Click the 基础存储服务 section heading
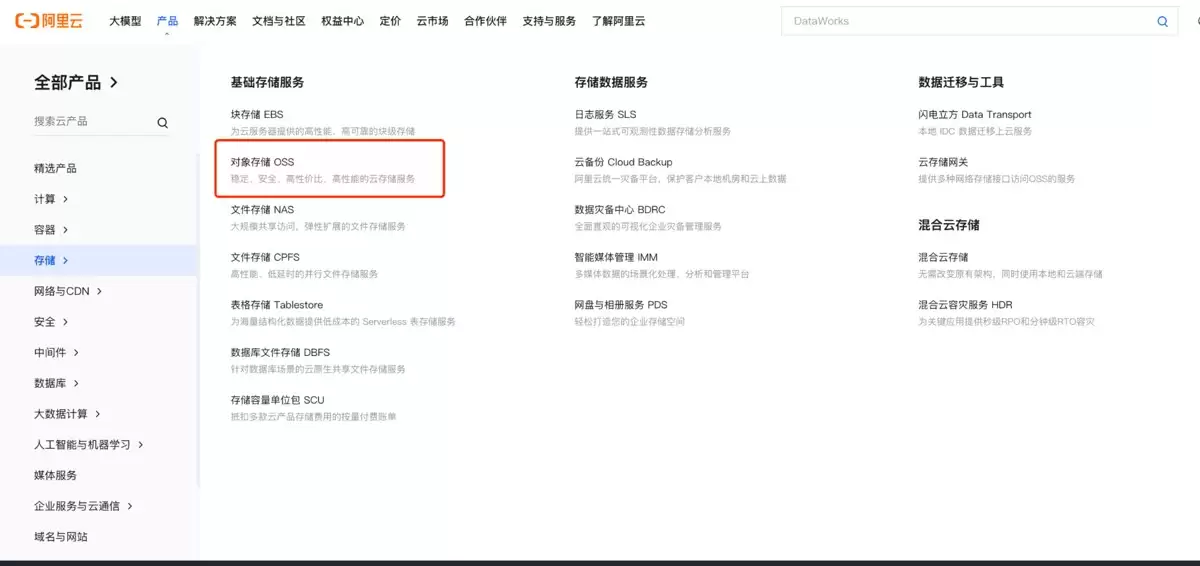Viewport: 1200px width, 566px height. click(267, 82)
